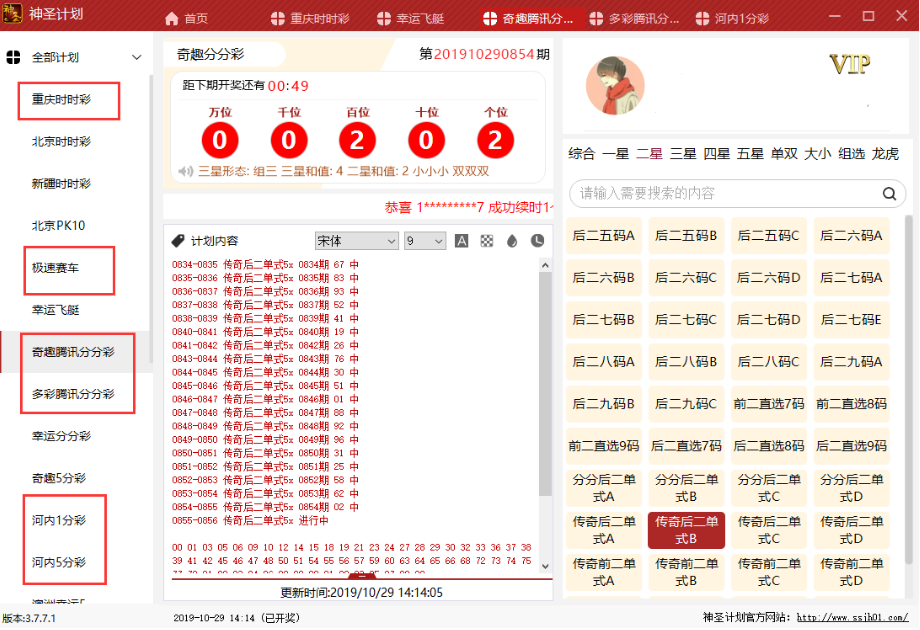Select the 三星 category filter
920x630 pixels.
(683, 154)
